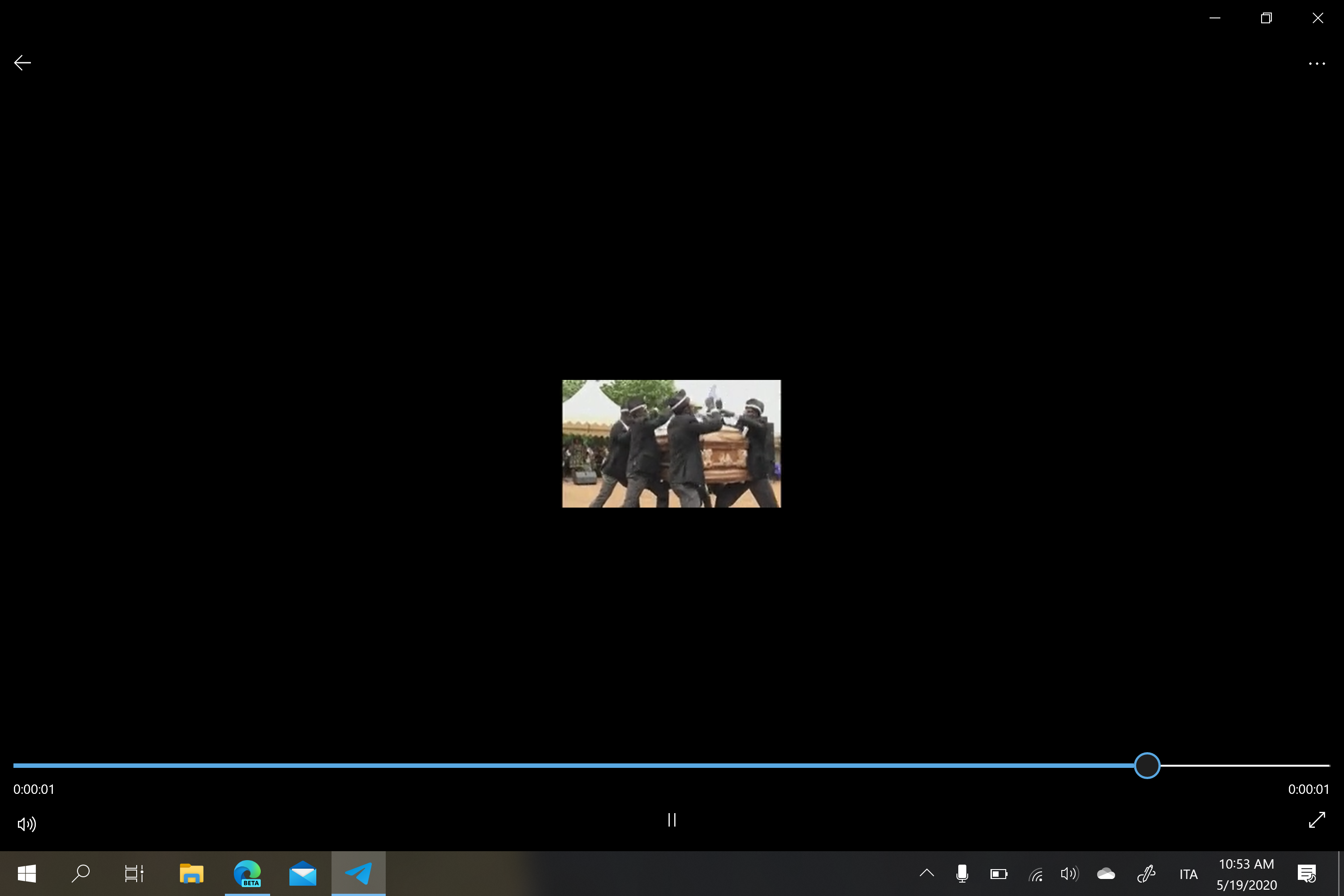Open Windows Search
Image resolution: width=1344 pixels, height=896 pixels.
(x=81, y=873)
